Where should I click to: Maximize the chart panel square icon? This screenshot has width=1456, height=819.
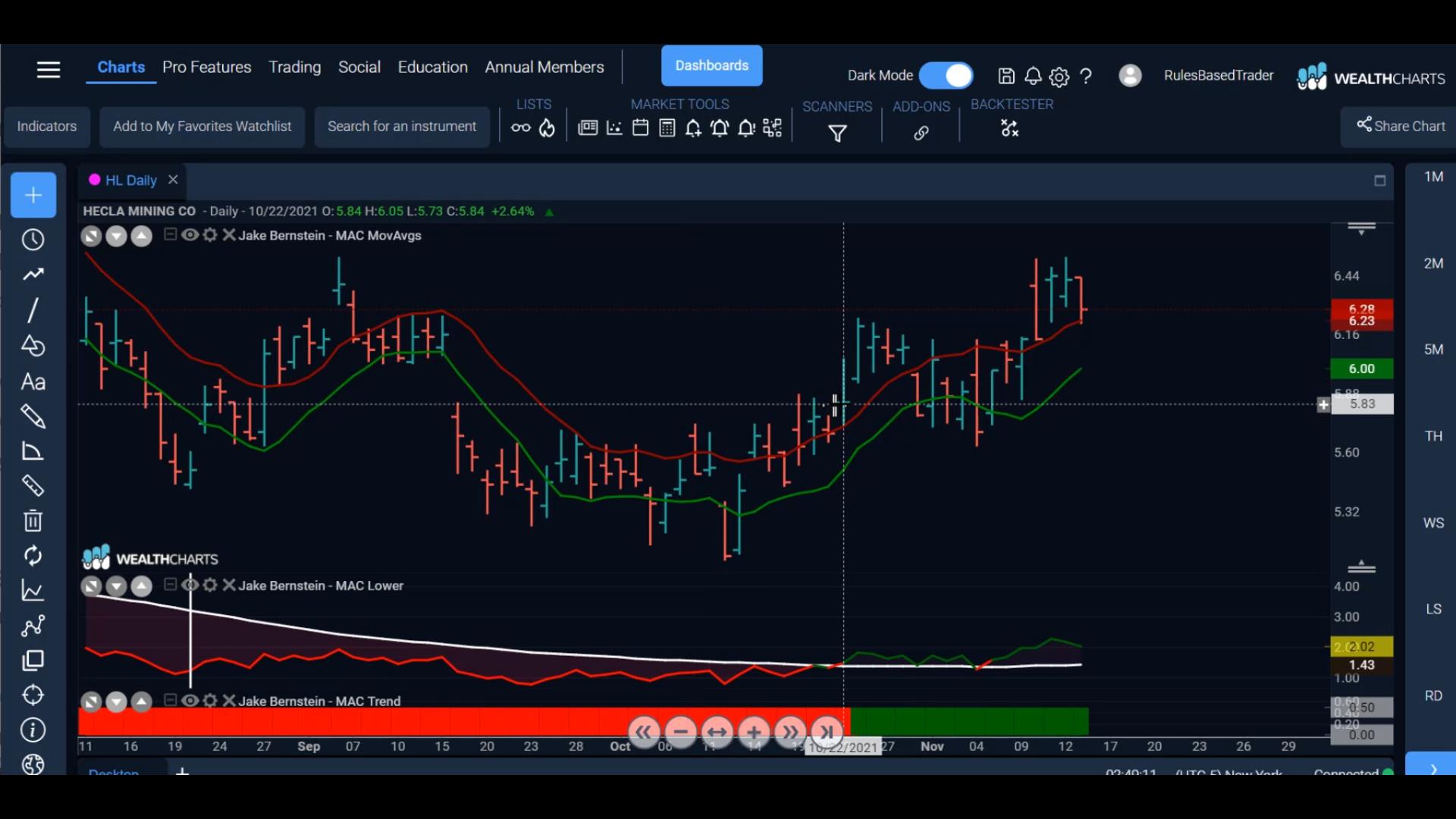1379,180
